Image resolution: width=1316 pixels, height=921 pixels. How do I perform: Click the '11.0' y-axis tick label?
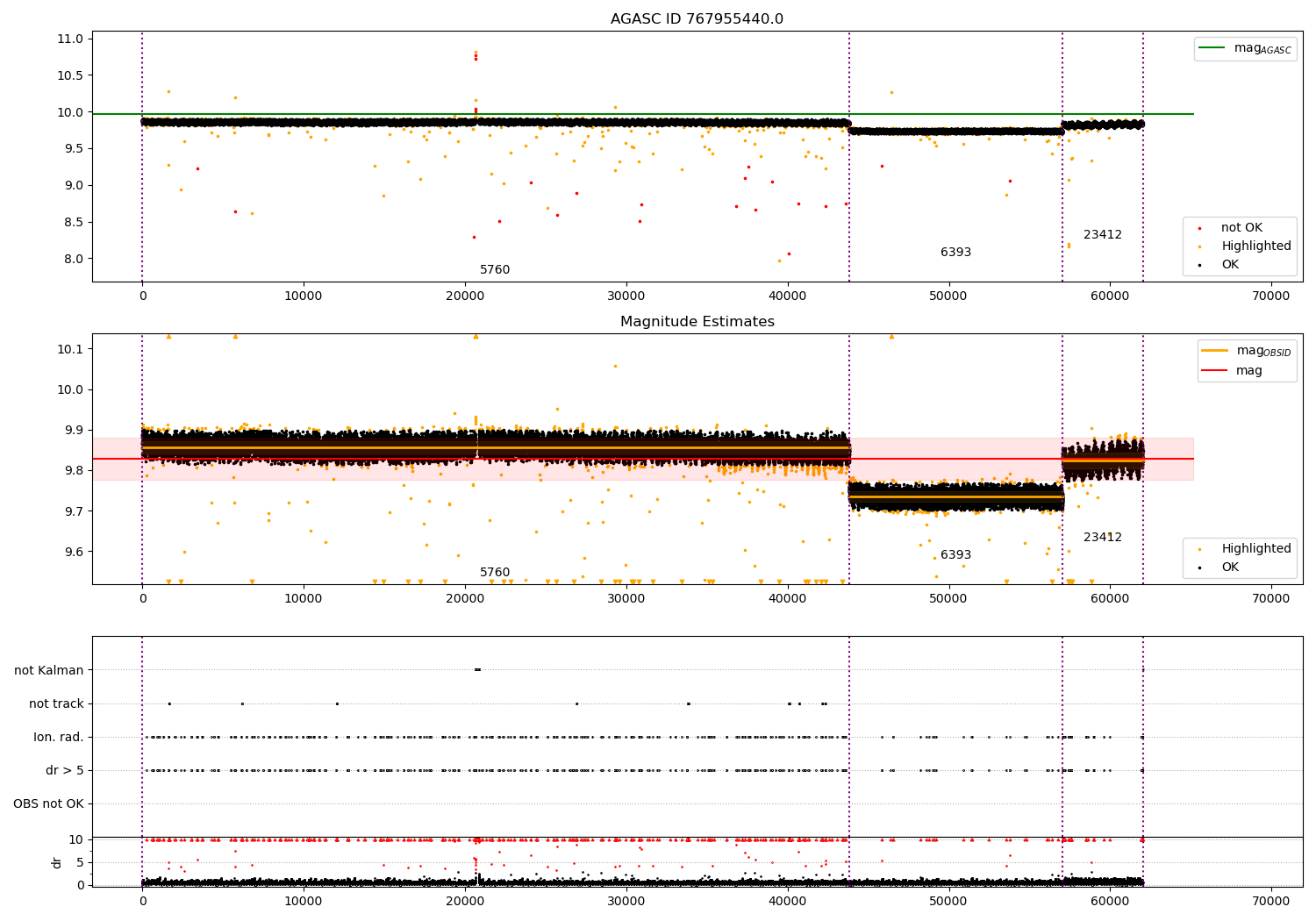[69, 39]
